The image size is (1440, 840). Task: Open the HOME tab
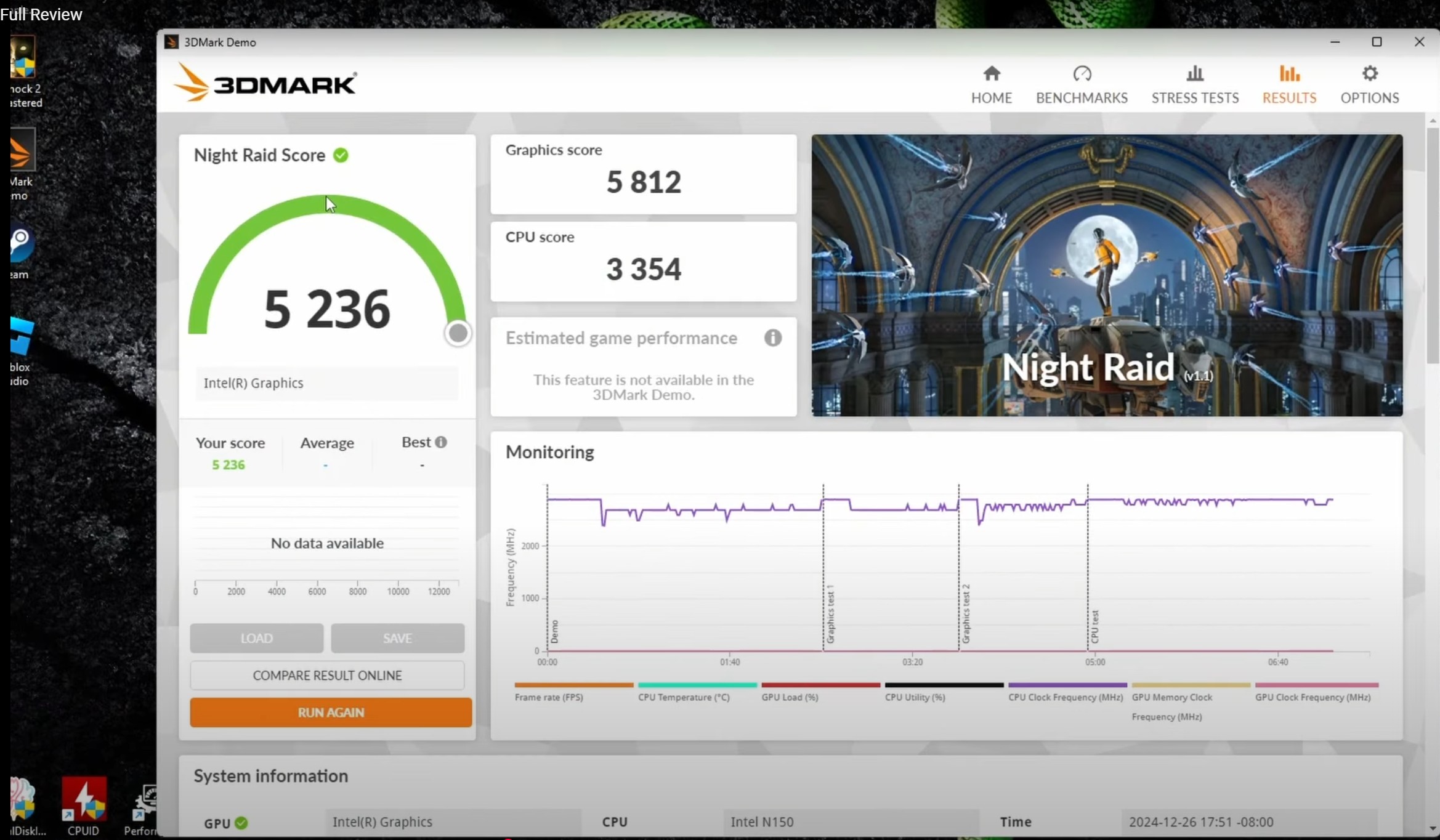coord(991,84)
